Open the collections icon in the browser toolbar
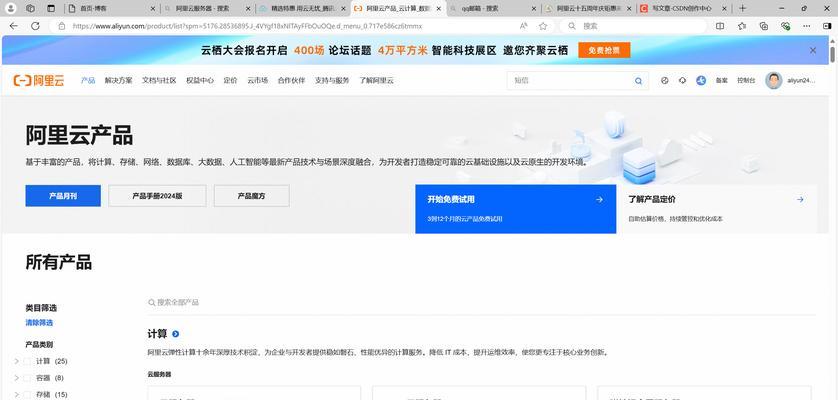This screenshot has width=838, height=400. coord(764,26)
